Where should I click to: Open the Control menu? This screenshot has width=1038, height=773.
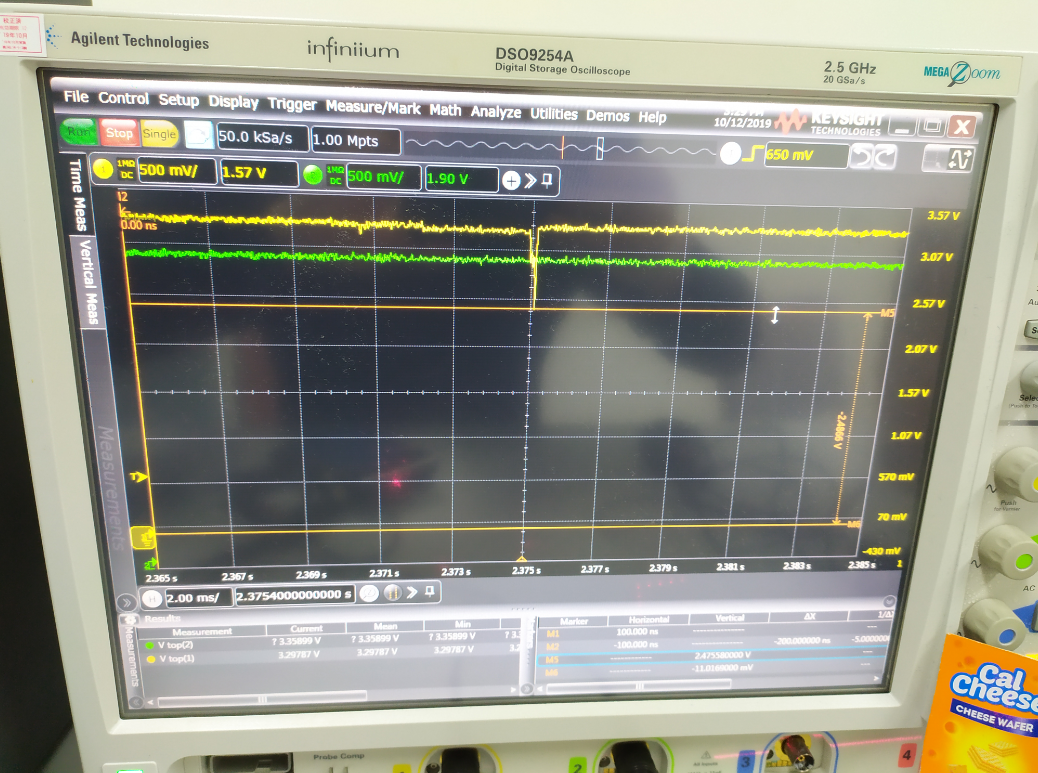[124, 98]
